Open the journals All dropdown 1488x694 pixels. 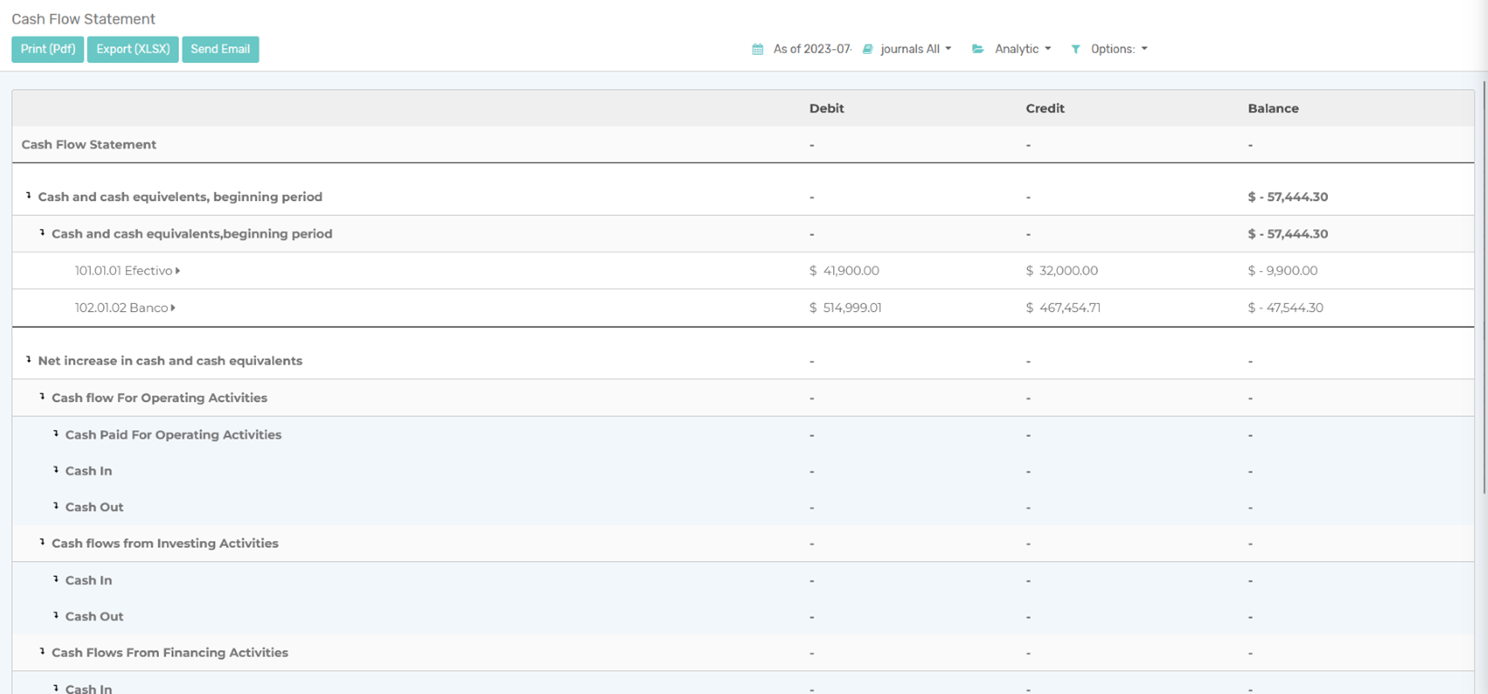tap(915, 49)
